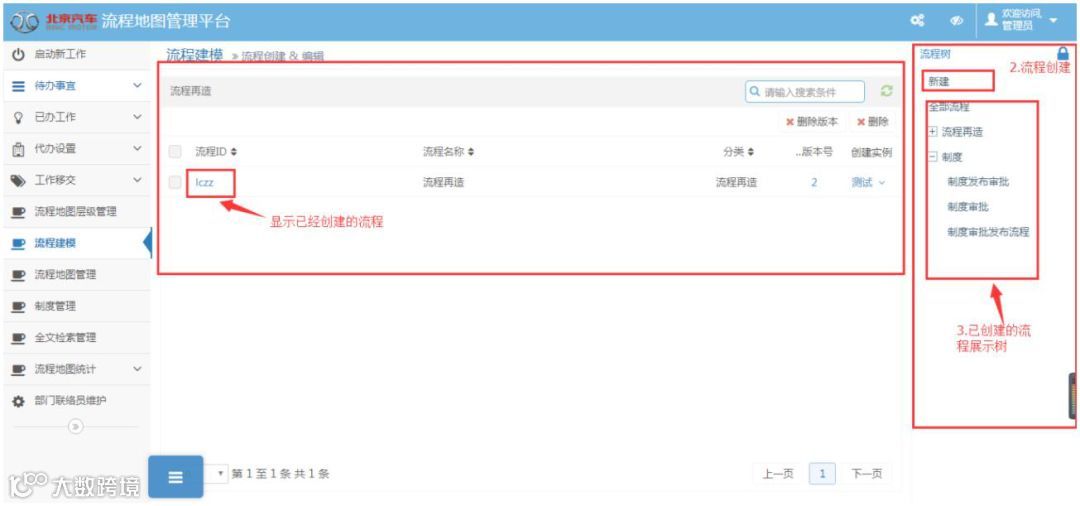Click the cup icon beside 流程地图层级管理
This screenshot has height=506, width=1080.
19,212
